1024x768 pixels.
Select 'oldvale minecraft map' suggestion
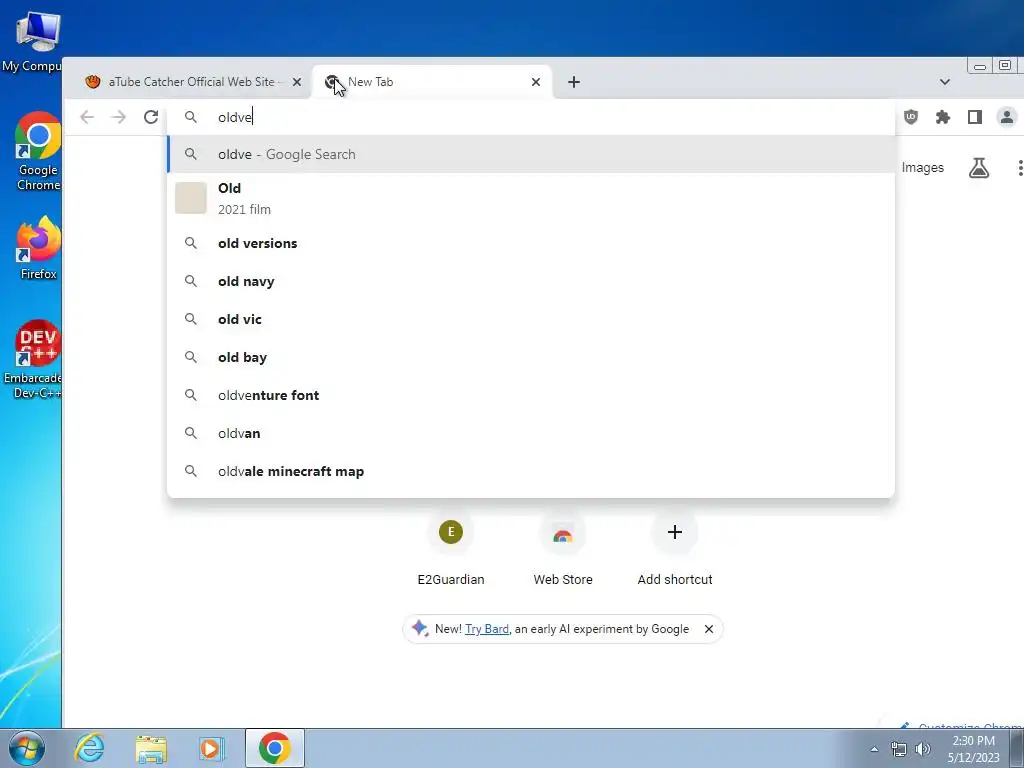click(x=530, y=471)
